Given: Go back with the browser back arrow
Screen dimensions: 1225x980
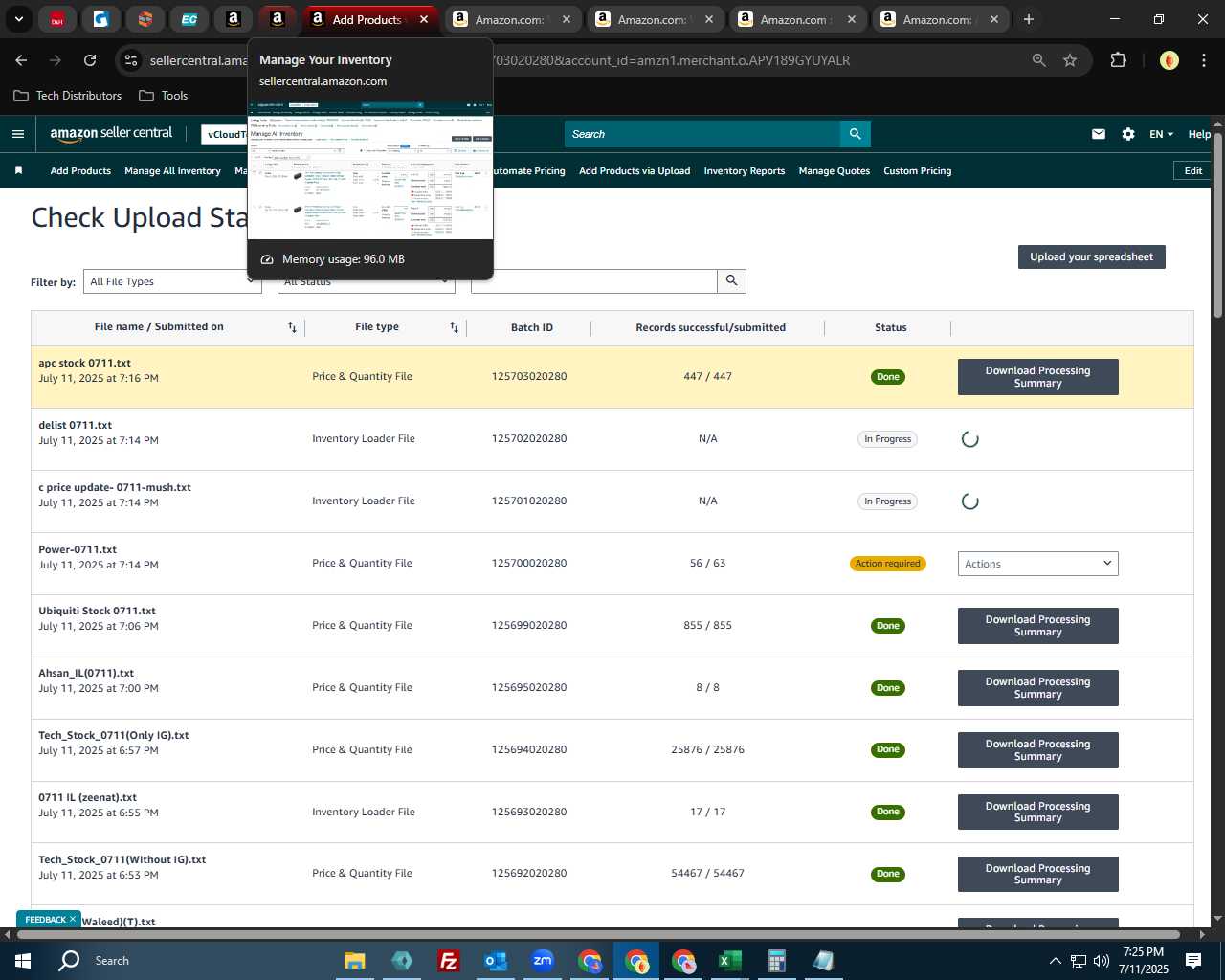Looking at the screenshot, I should click(21, 60).
